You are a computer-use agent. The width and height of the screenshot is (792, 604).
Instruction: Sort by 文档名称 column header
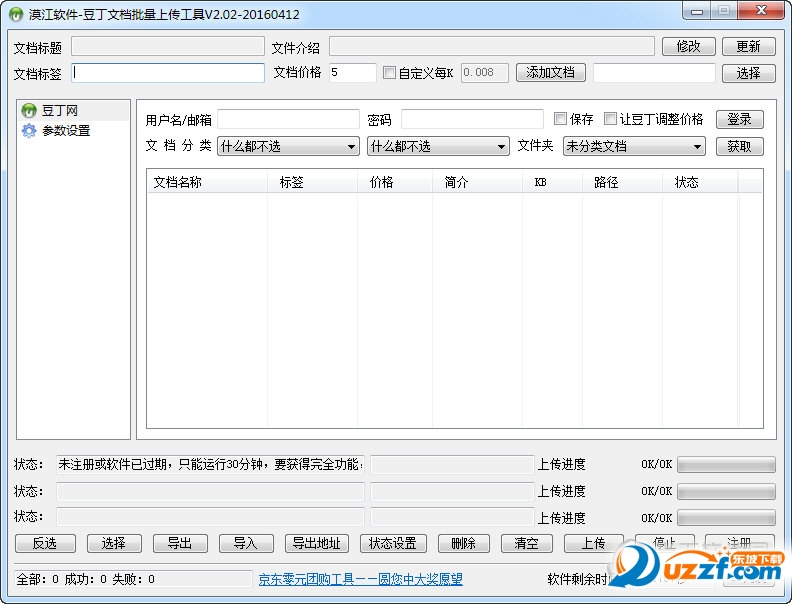[x=207, y=182]
